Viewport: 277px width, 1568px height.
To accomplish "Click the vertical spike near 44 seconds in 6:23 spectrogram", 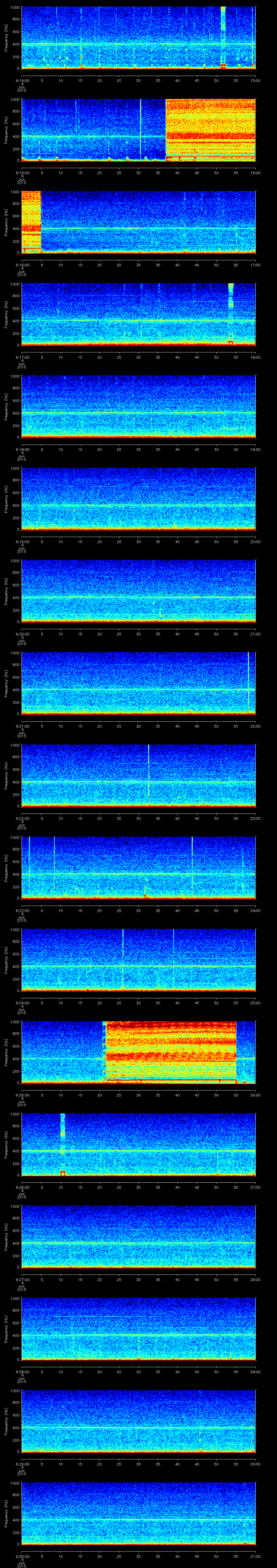I will [192, 863].
